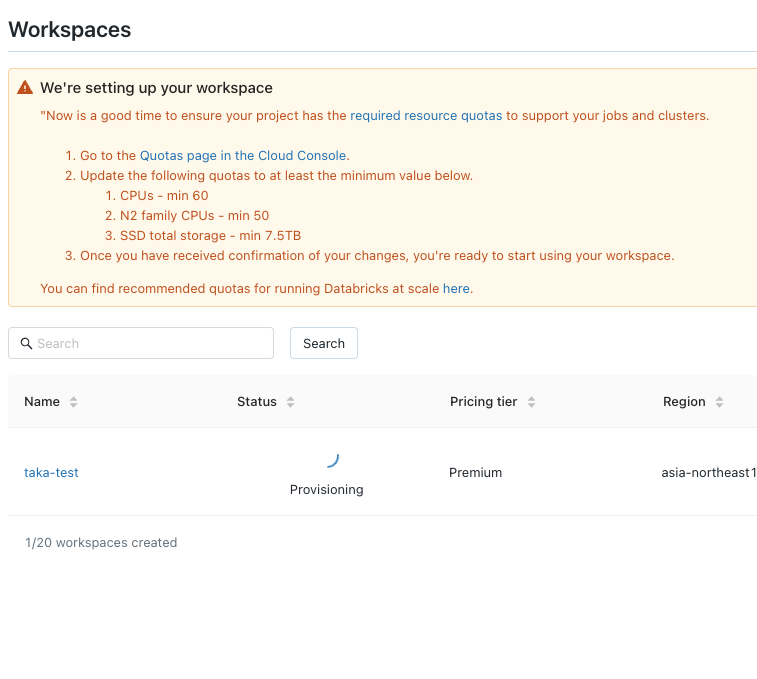
Task: Open the Quotas page in the Cloud Console
Action: coord(243,155)
